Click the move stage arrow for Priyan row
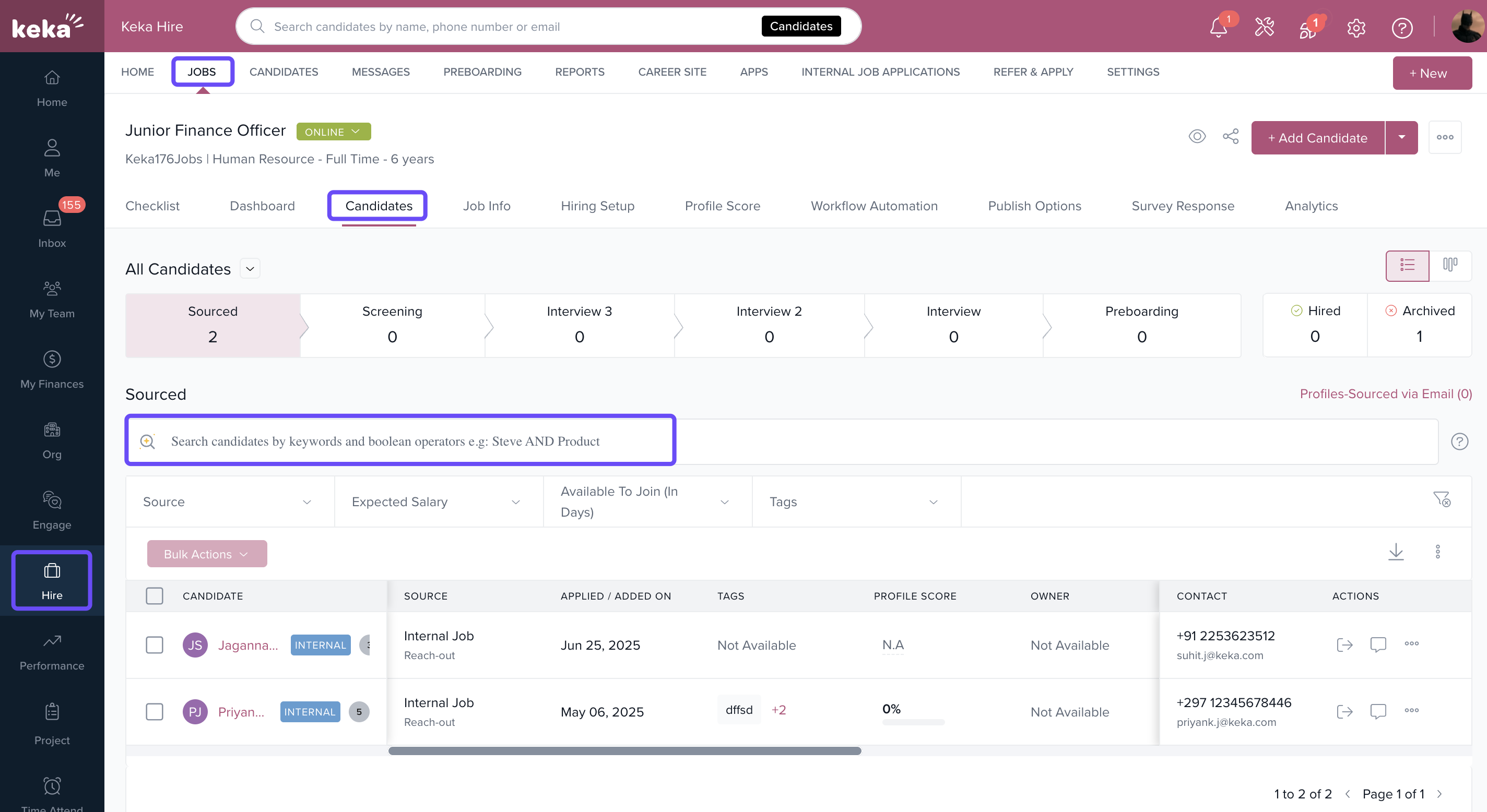The width and height of the screenshot is (1487, 812). point(1344,711)
